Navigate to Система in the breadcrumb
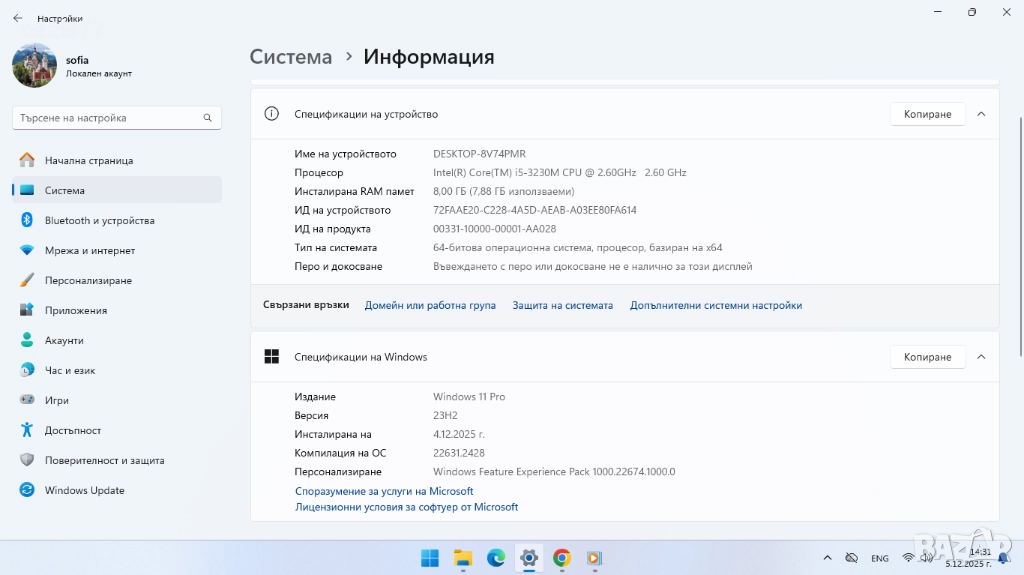Image resolution: width=1024 pixels, height=575 pixels. [x=290, y=57]
